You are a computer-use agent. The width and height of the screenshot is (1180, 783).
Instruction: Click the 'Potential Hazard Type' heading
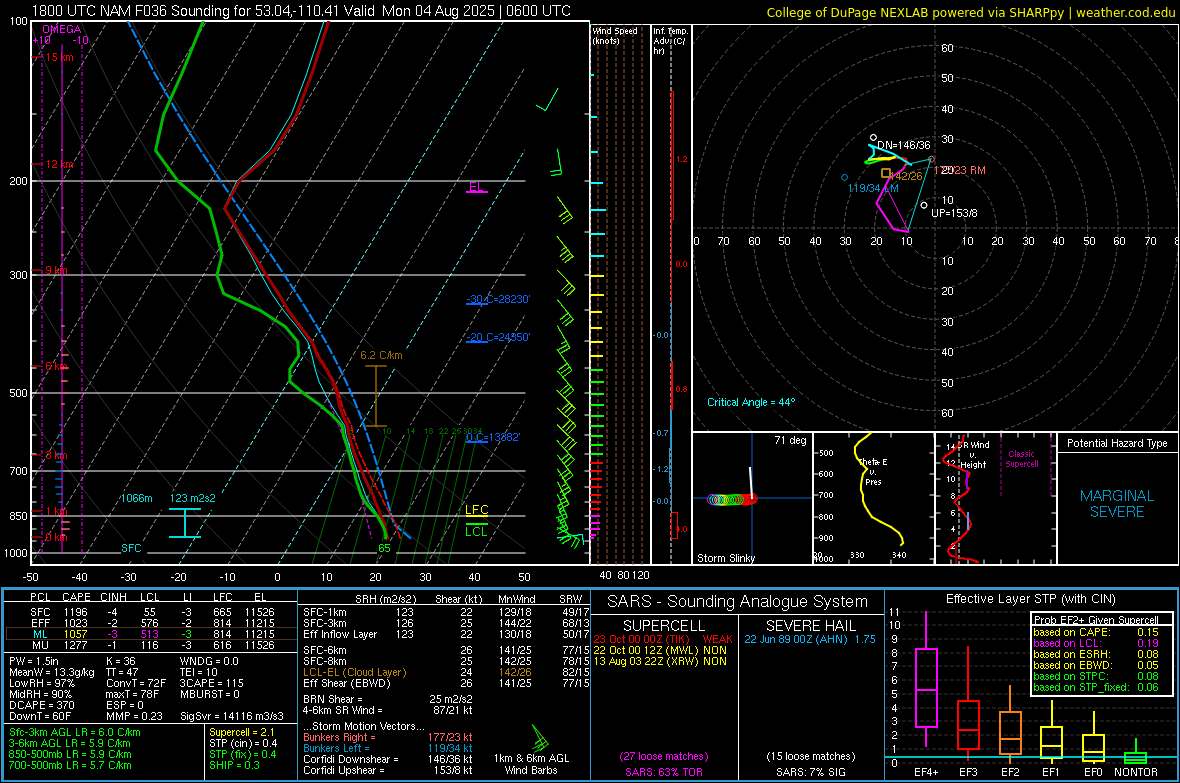pyautogui.click(x=1117, y=443)
